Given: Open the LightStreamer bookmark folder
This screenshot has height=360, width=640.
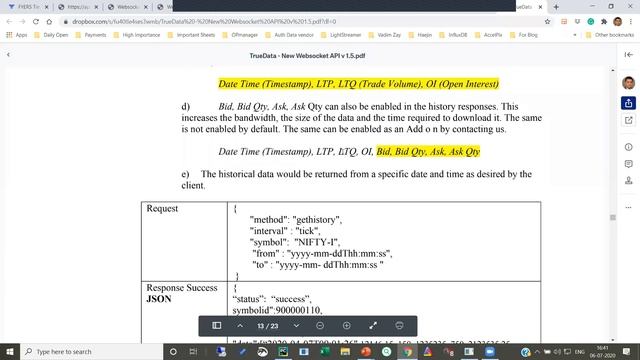Looking at the screenshot, I should [341, 35].
